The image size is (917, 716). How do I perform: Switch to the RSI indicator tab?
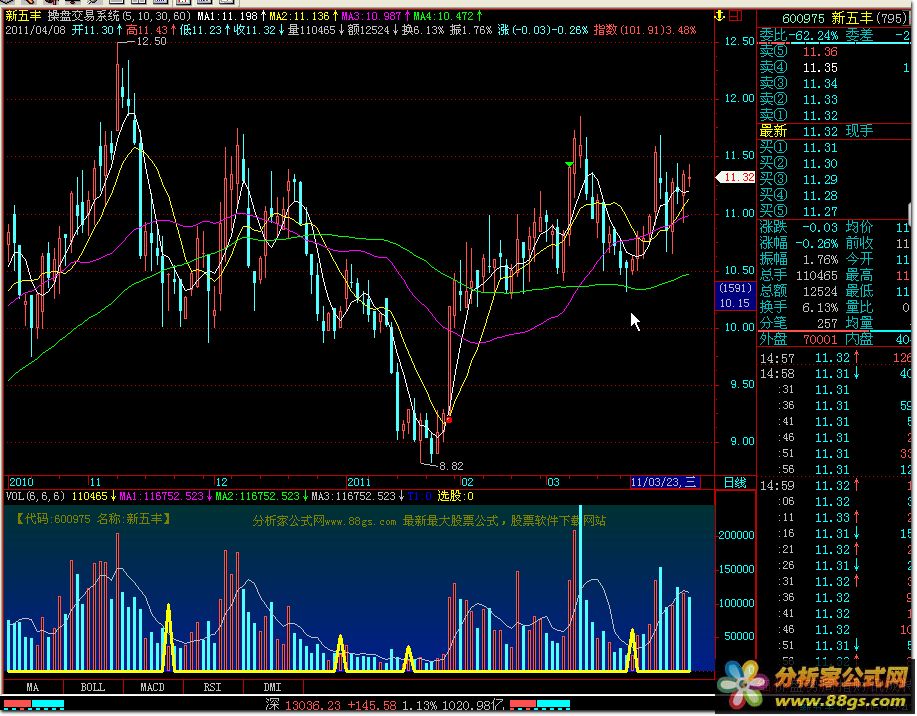[212, 687]
